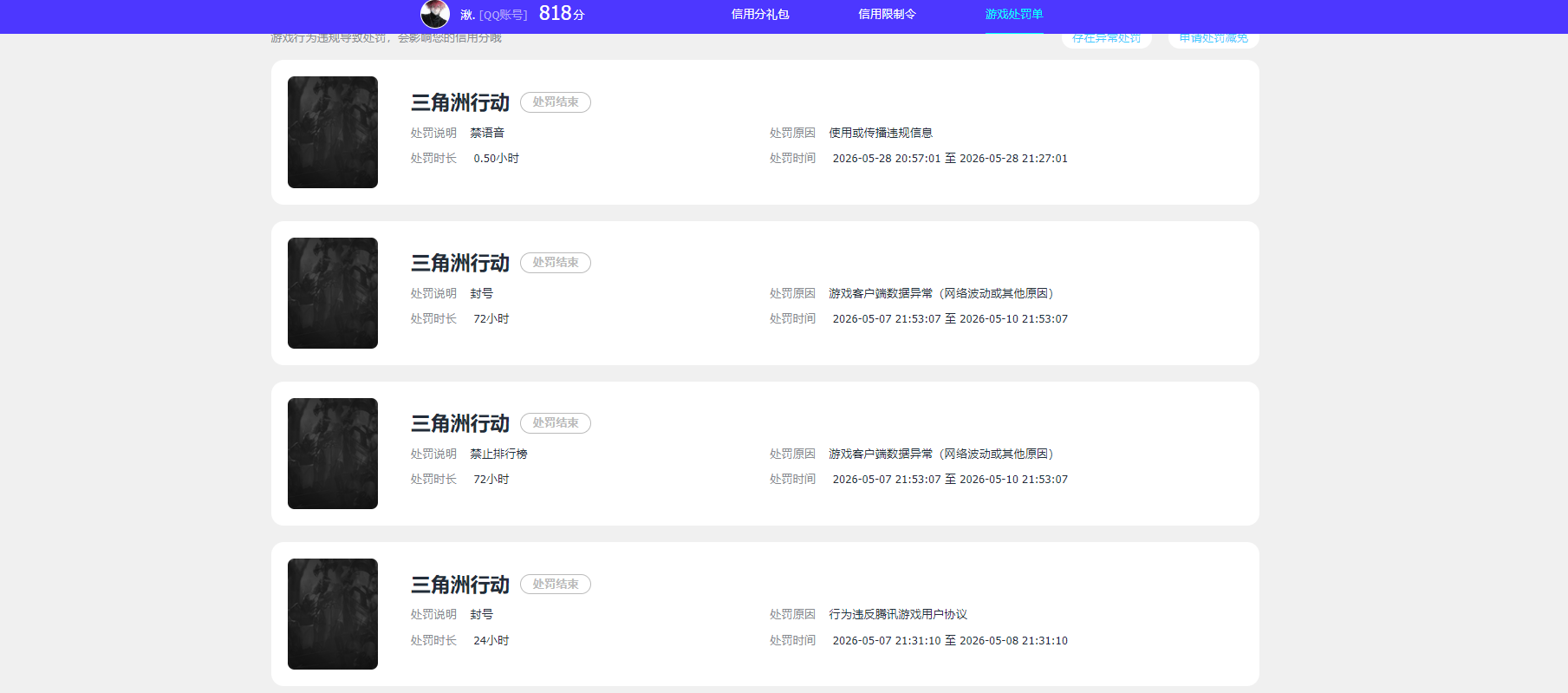1568x693 pixels.
Task: Select the 游戏处罚单 tab
Action: coord(1014,14)
